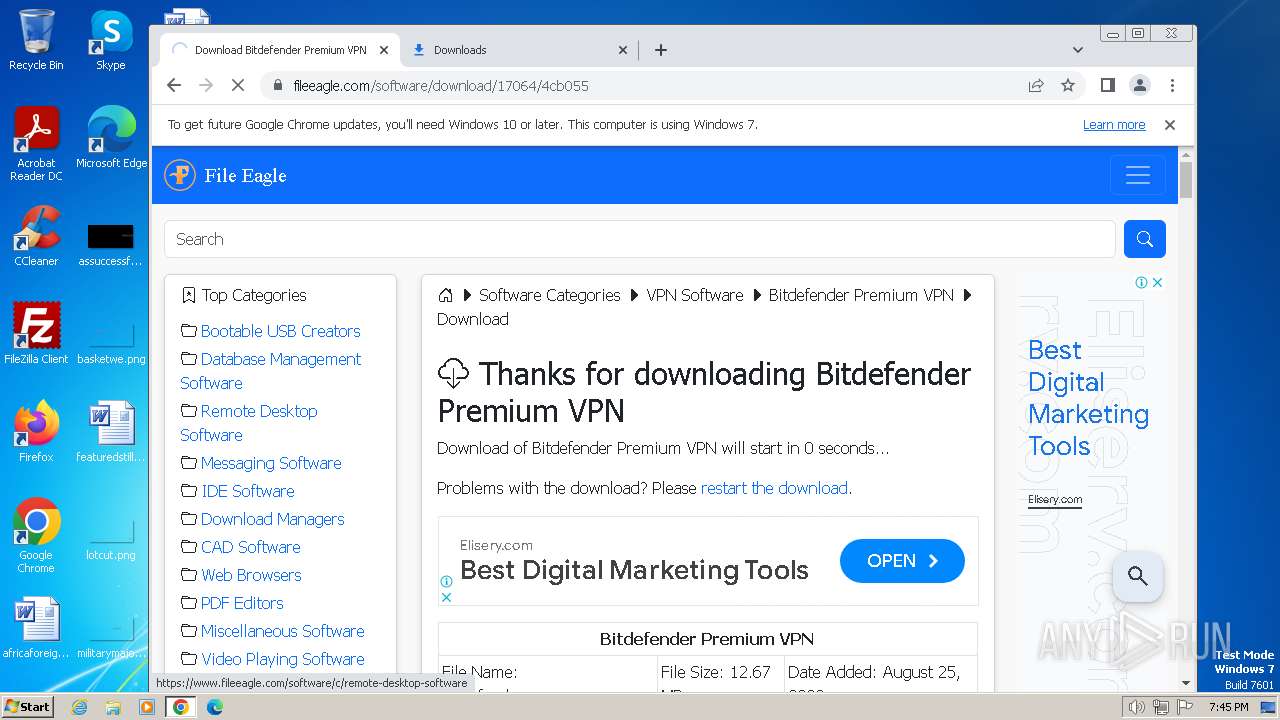Open the Recycle Bin desktop icon
The height and width of the screenshot is (720, 1280).
[x=36, y=40]
